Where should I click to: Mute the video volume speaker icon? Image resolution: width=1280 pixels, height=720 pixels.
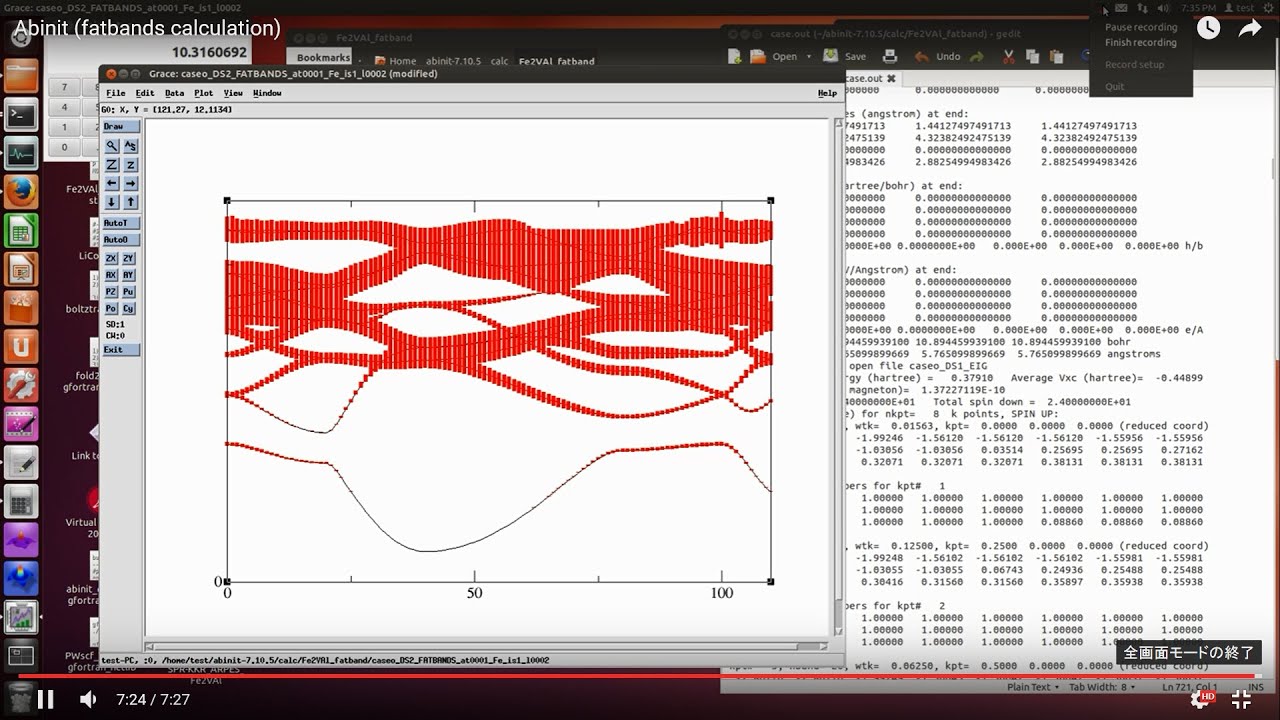(89, 699)
